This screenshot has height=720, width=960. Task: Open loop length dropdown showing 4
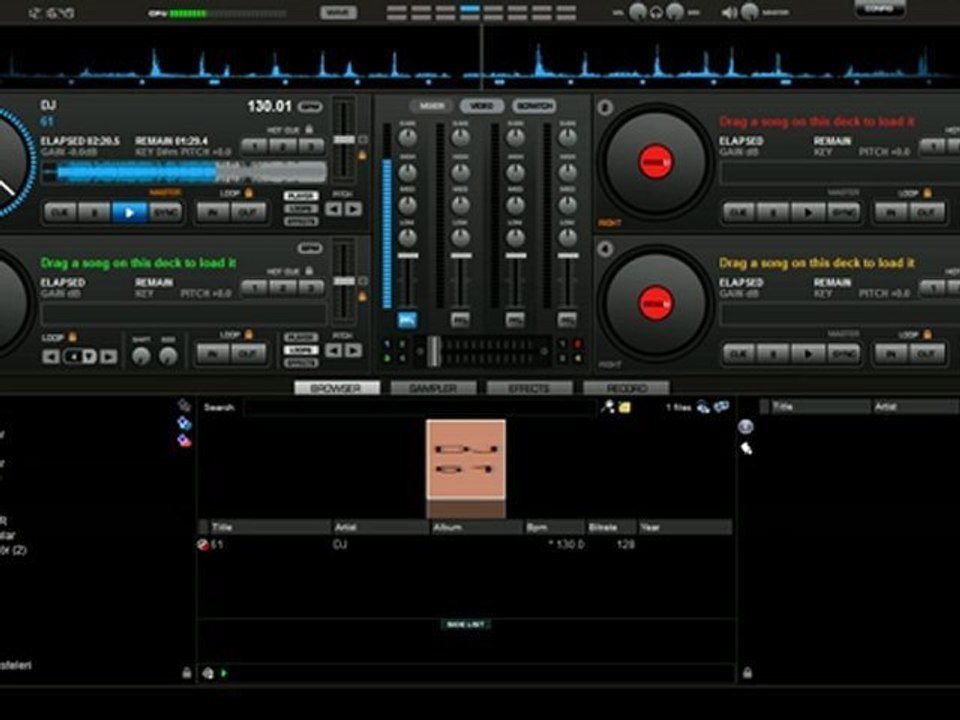[81, 356]
